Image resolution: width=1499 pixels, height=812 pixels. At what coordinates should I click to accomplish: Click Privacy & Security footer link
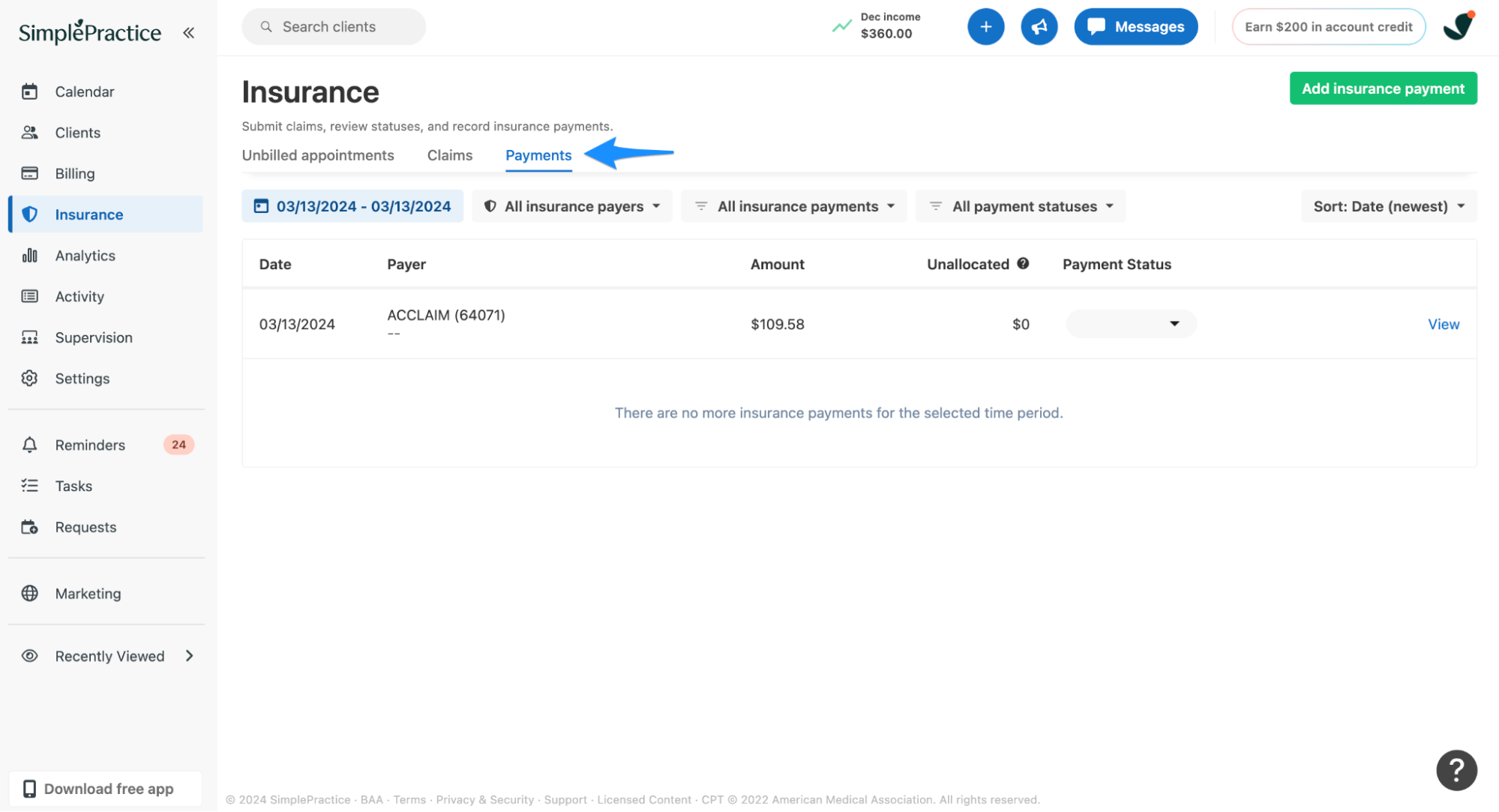tap(485, 800)
